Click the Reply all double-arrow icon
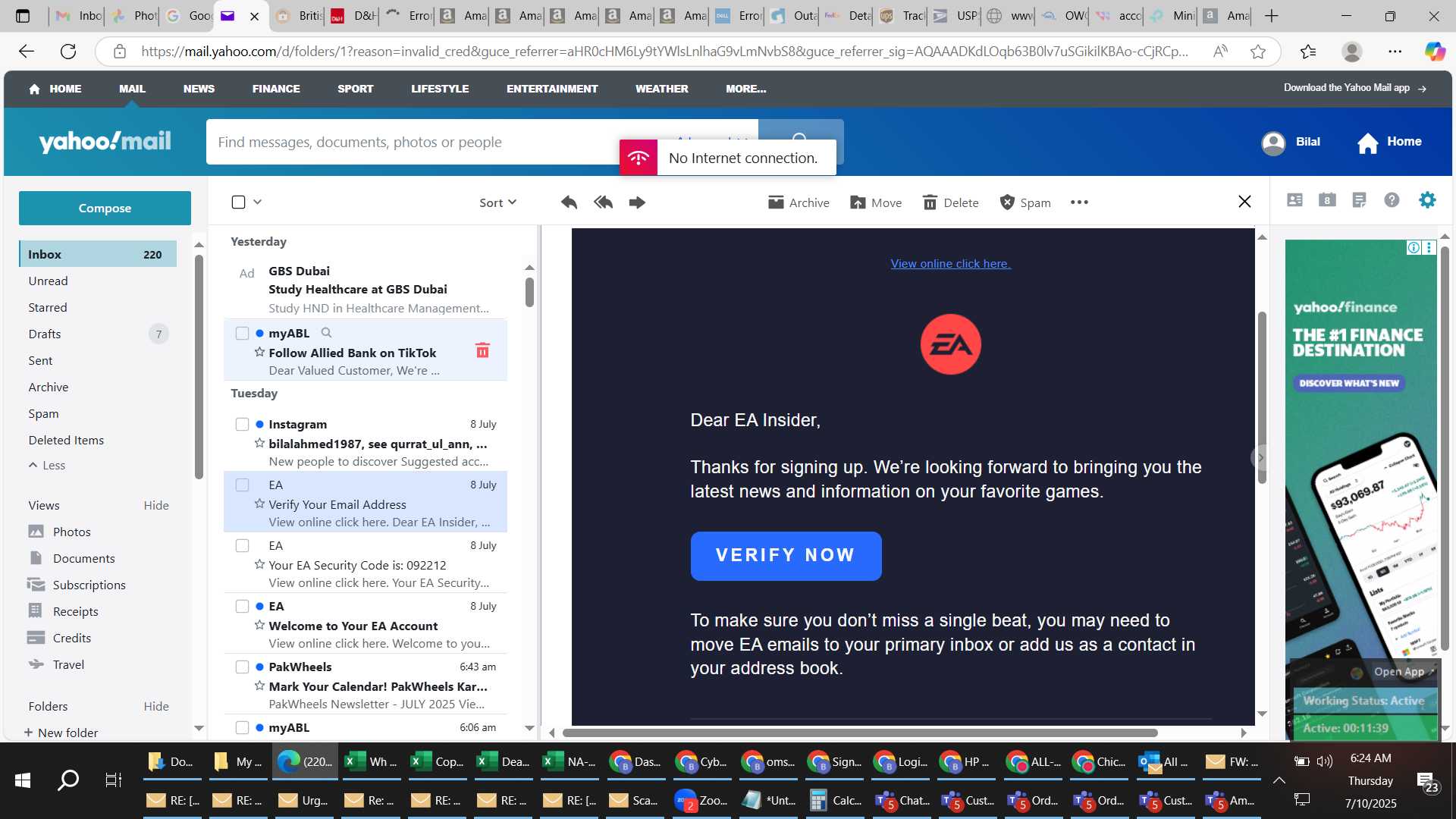The height and width of the screenshot is (819, 1456). [604, 202]
